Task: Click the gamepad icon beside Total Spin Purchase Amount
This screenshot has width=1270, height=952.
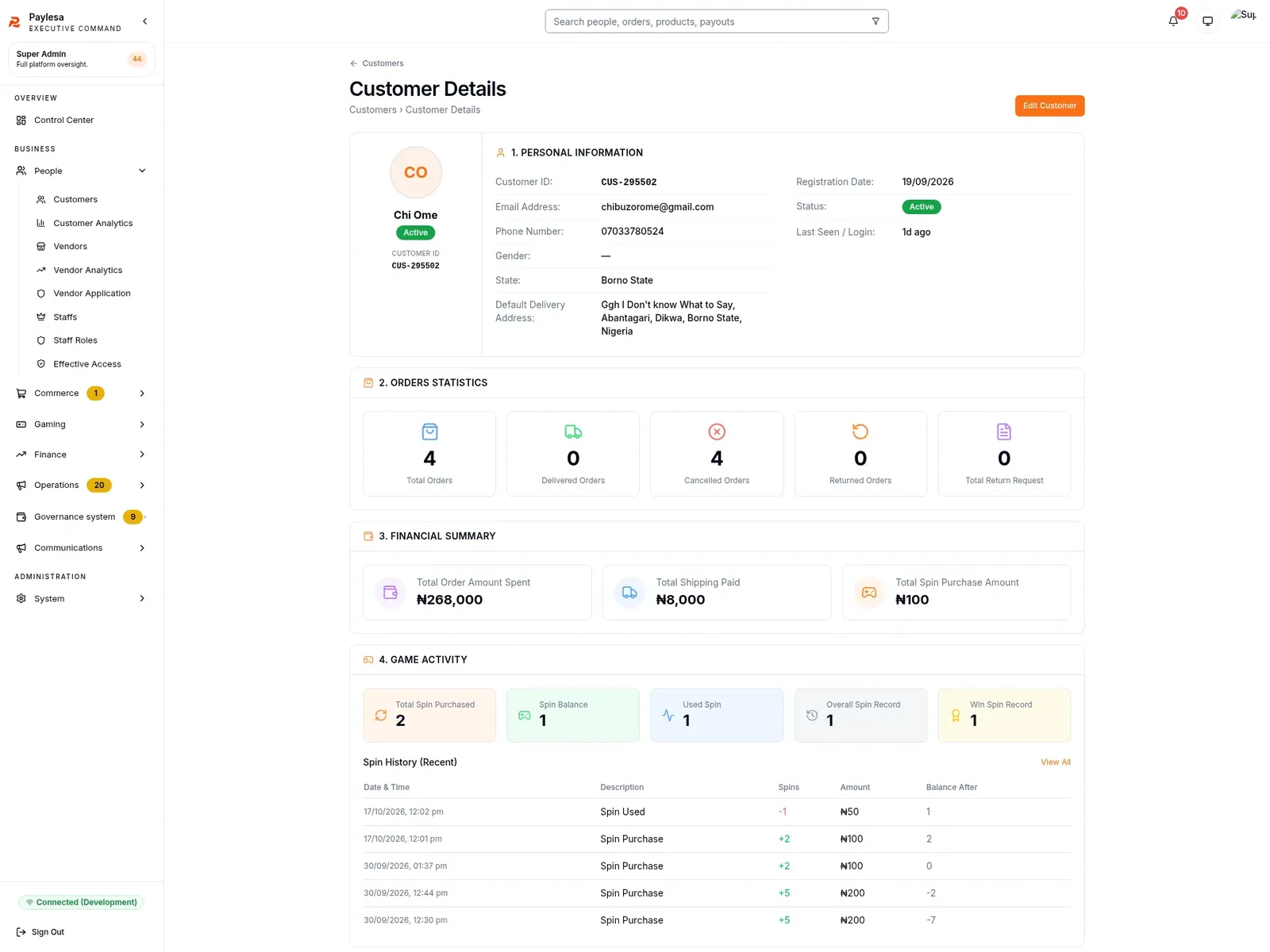Action: (x=869, y=593)
